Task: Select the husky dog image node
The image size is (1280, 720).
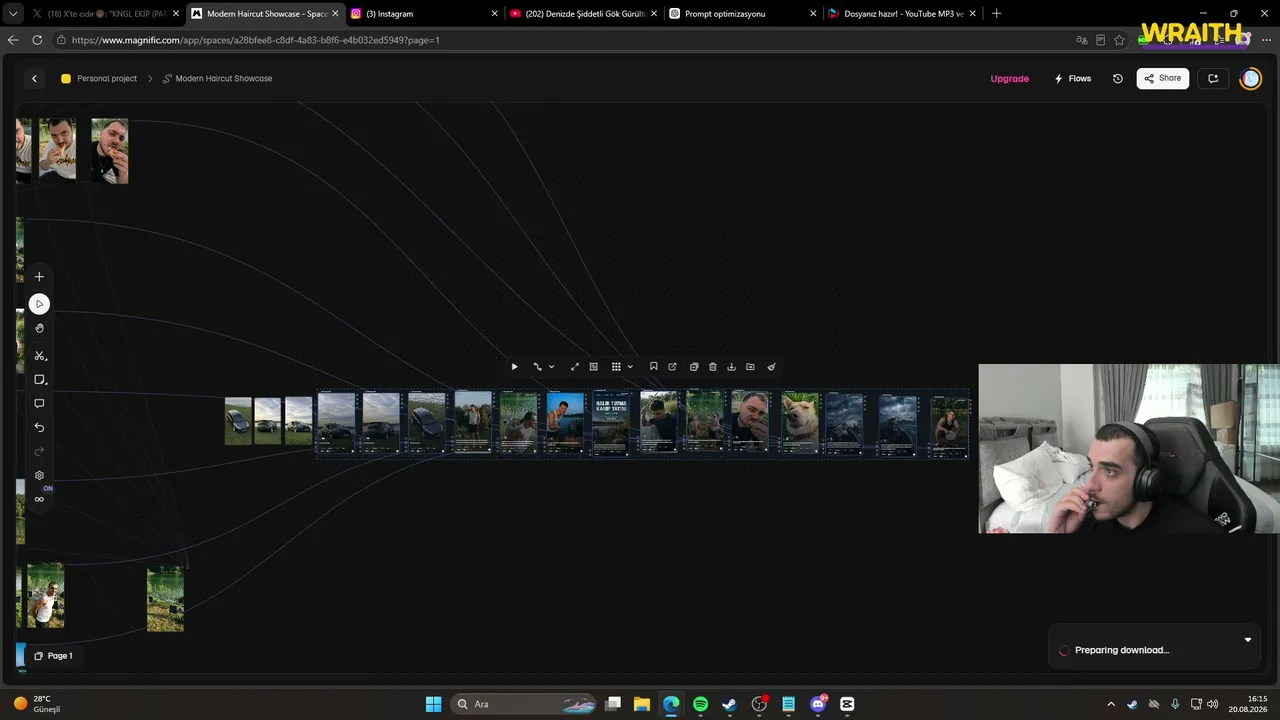Action: pos(800,422)
